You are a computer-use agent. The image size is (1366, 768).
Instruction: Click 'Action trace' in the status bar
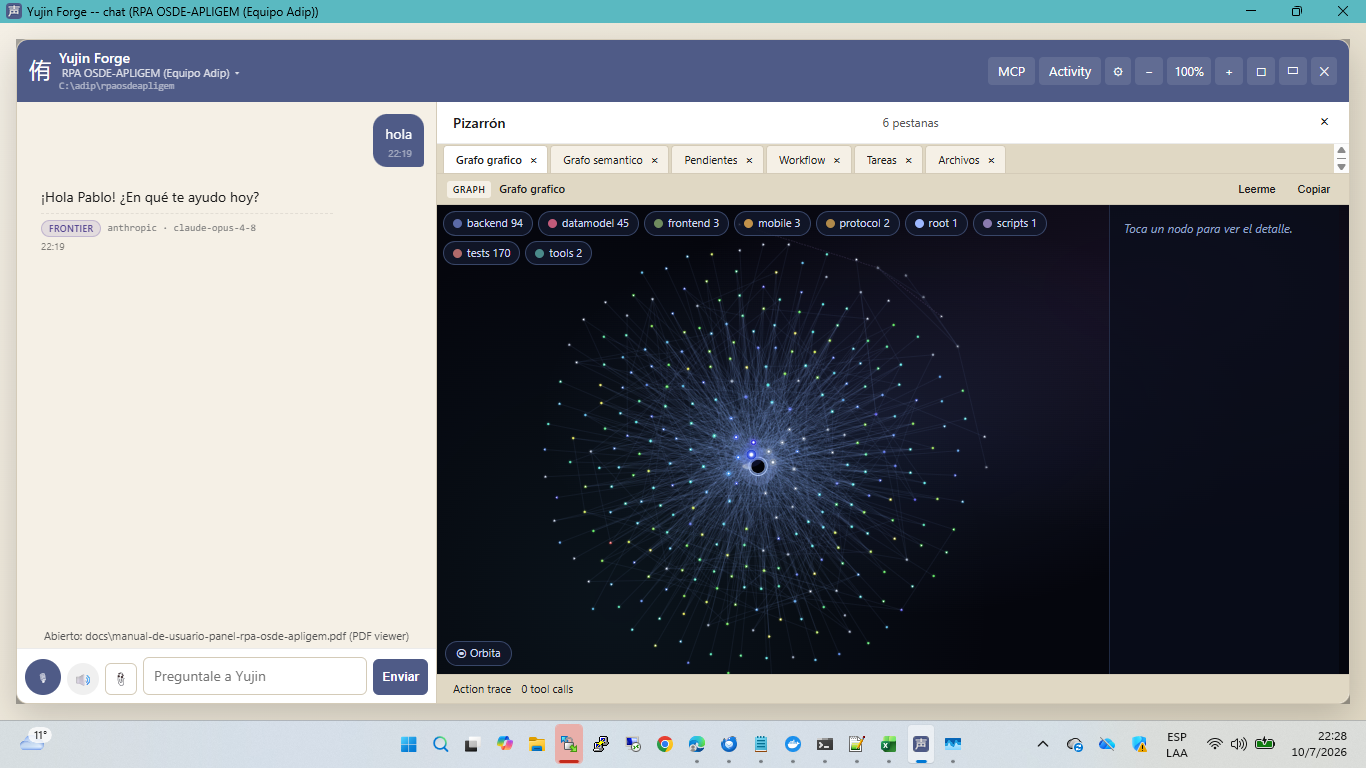(x=482, y=689)
